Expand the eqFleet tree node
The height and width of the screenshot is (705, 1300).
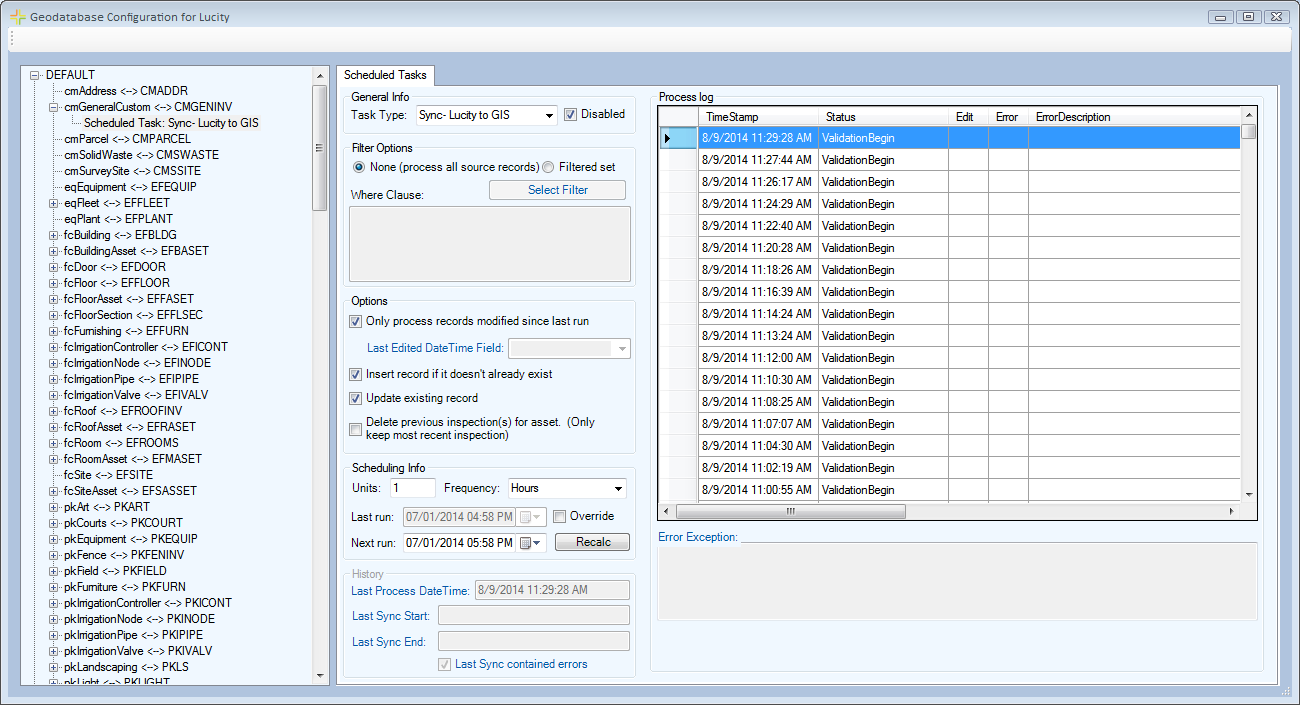54,203
